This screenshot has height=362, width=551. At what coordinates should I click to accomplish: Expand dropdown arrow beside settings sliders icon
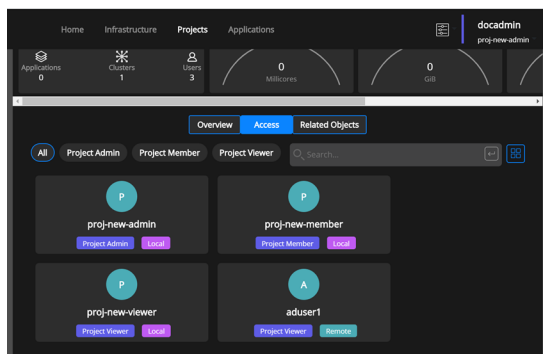[454, 29]
